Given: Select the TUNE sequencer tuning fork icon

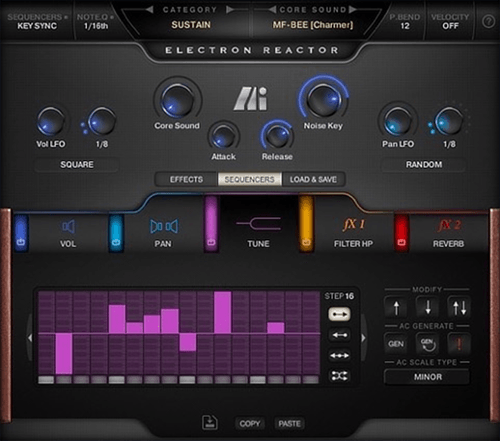Looking at the screenshot, I should 259,223.
